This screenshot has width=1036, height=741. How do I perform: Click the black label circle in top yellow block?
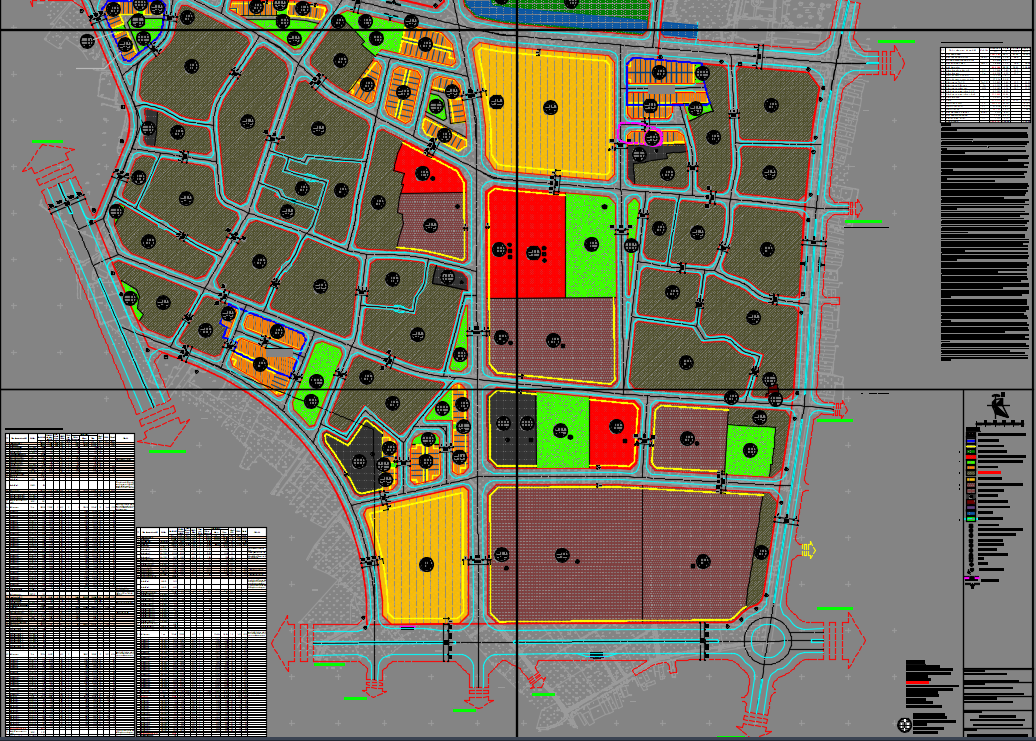550,107
